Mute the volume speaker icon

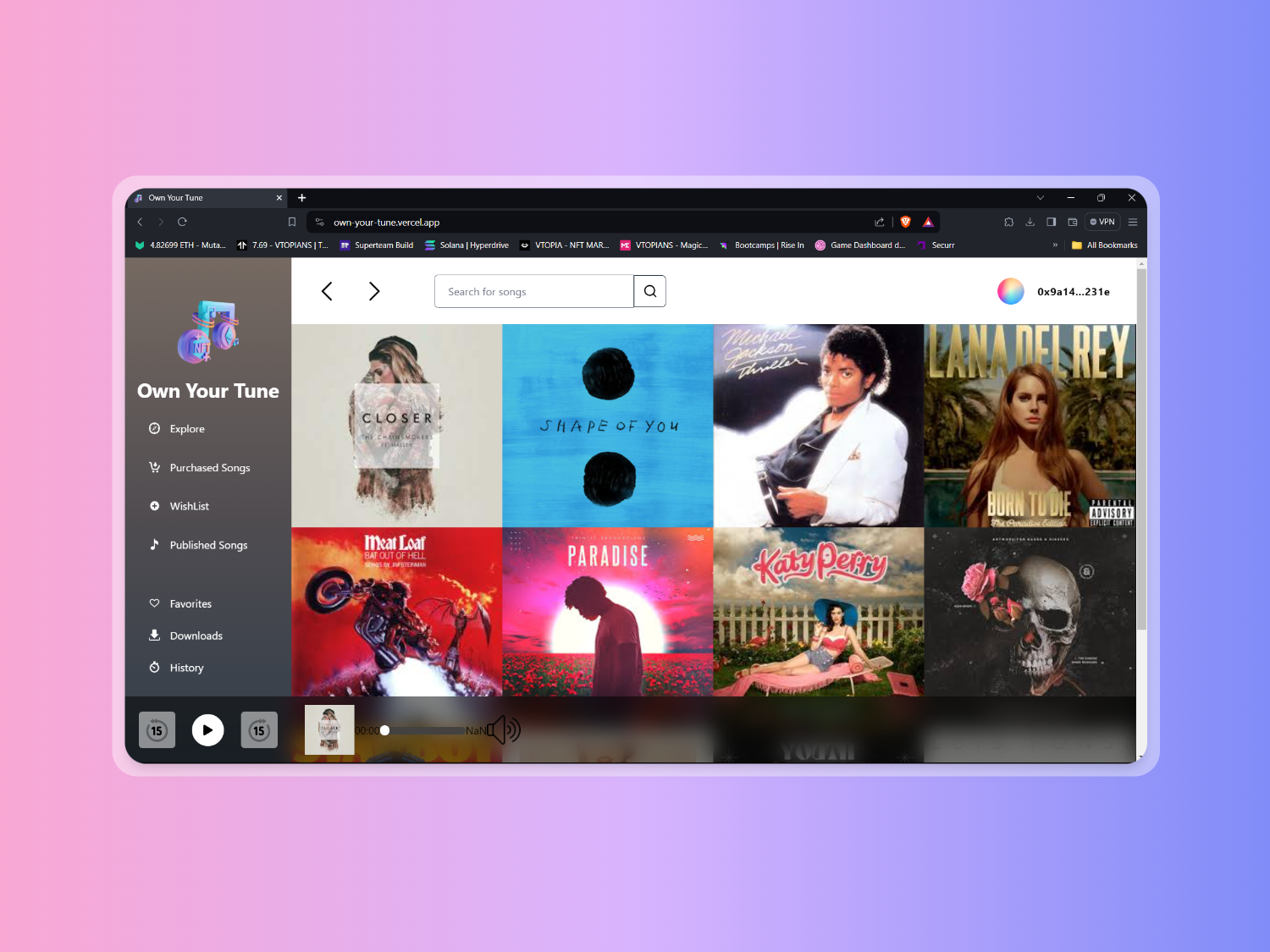[x=504, y=729]
